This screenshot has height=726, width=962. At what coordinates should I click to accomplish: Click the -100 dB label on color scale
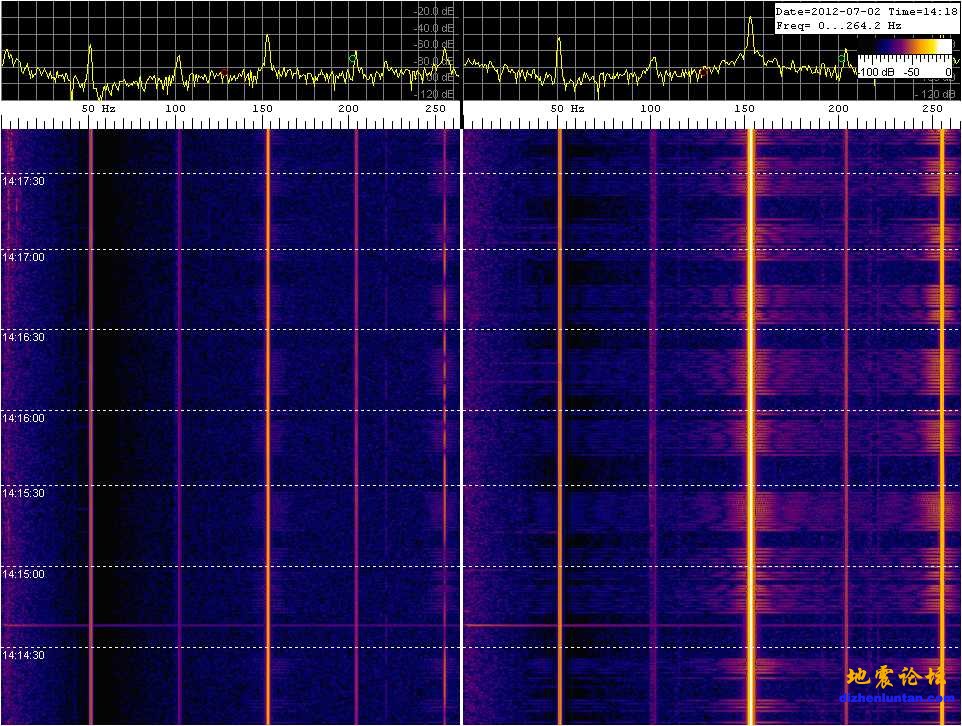(876, 72)
